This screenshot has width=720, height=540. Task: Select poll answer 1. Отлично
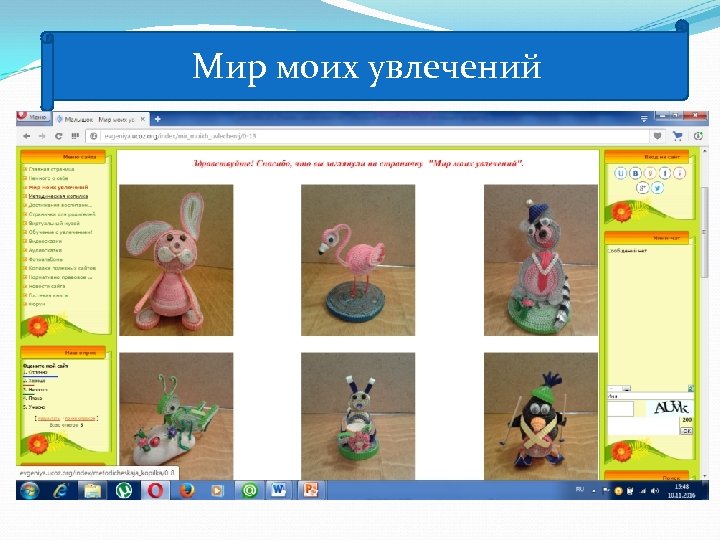point(35,372)
